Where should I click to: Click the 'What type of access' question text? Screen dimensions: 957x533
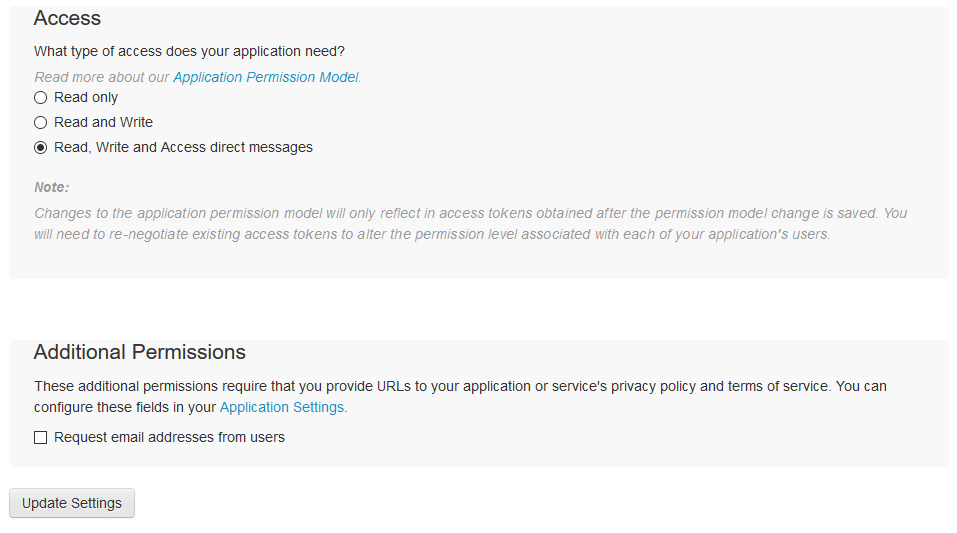pyautogui.click(x=189, y=51)
